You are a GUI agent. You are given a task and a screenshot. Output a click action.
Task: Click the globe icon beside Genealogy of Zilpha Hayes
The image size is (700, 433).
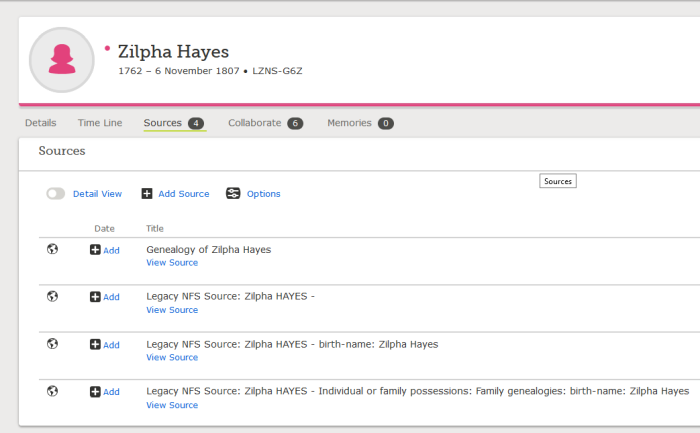pos(53,249)
